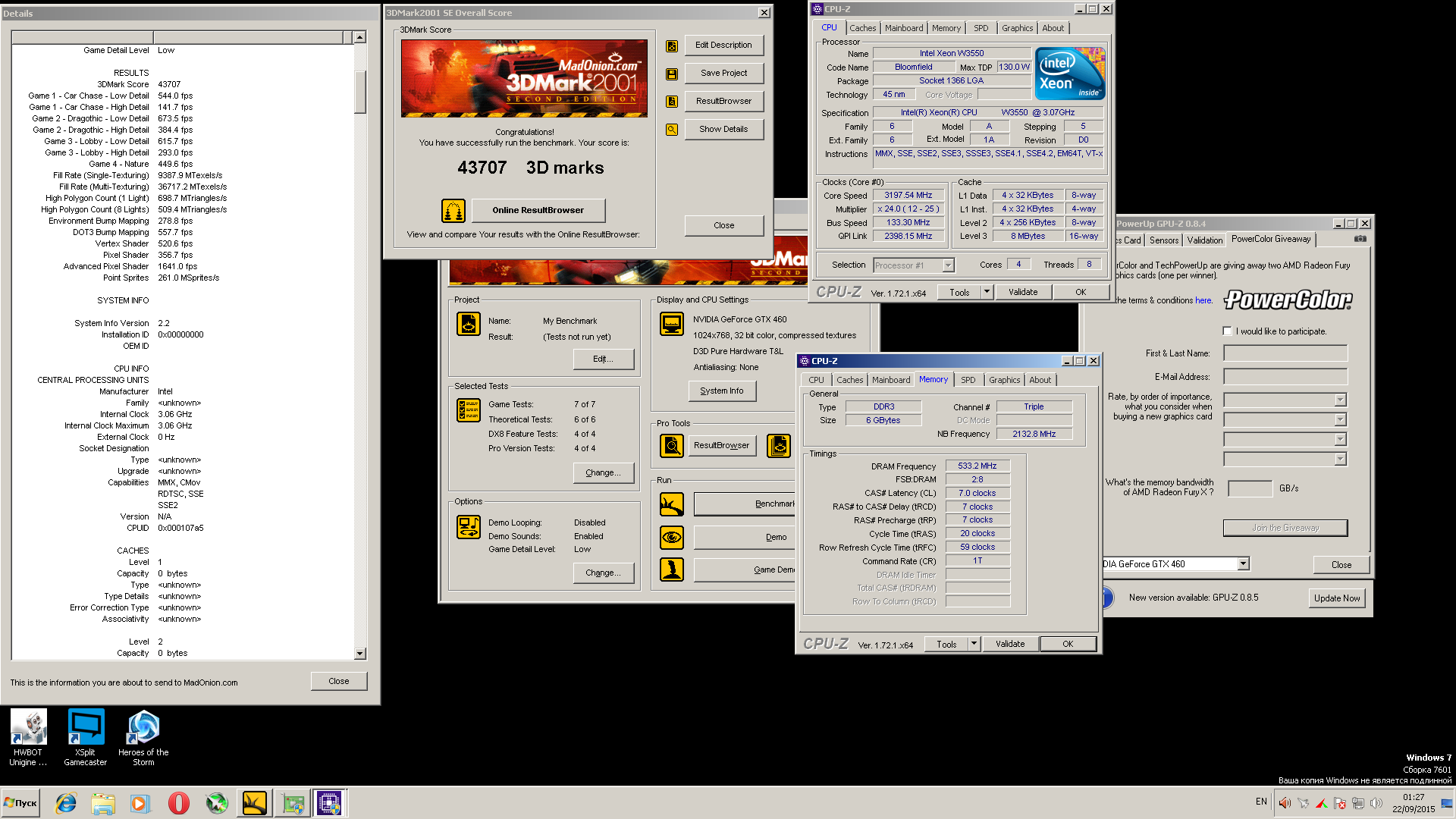Click the Pro Tools magnifier icon beside ResultBrowser
This screenshot has height=819, width=1456.
pos(672,446)
